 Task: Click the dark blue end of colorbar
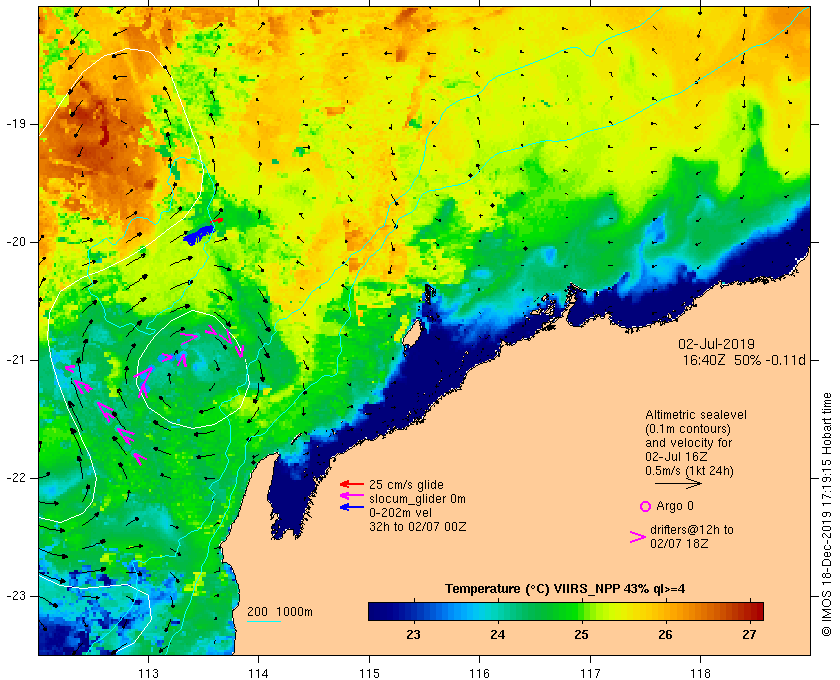(379, 611)
